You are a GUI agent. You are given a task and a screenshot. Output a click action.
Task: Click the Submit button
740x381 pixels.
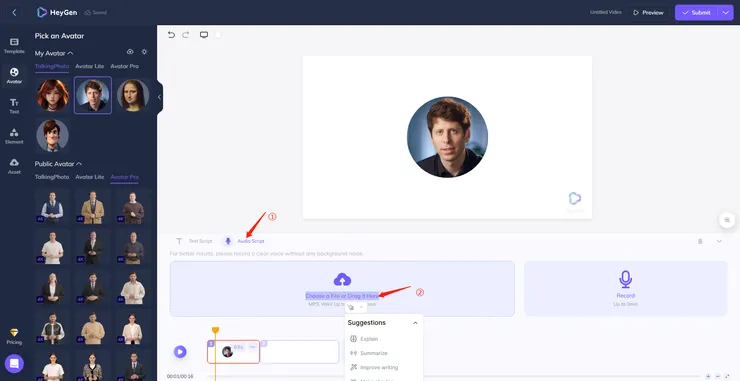coord(697,13)
